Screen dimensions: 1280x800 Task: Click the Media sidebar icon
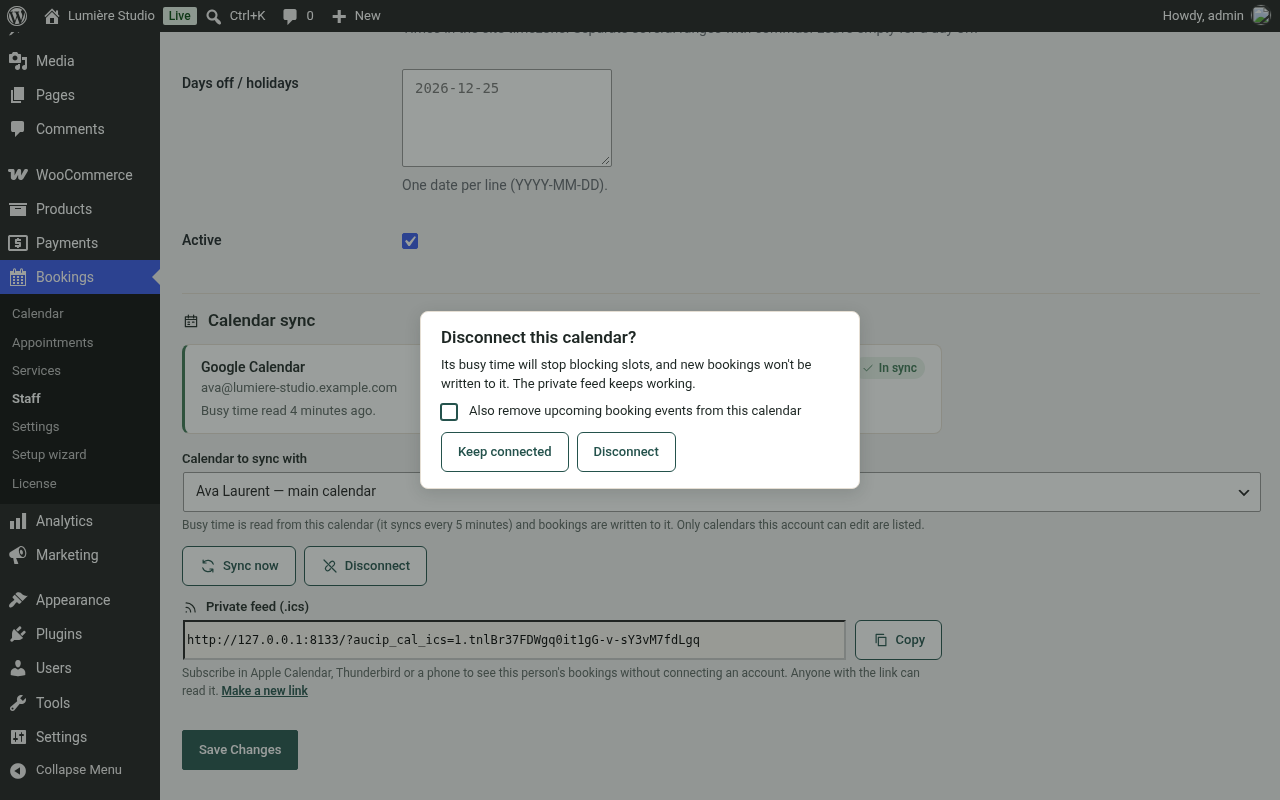pyautogui.click(x=18, y=61)
